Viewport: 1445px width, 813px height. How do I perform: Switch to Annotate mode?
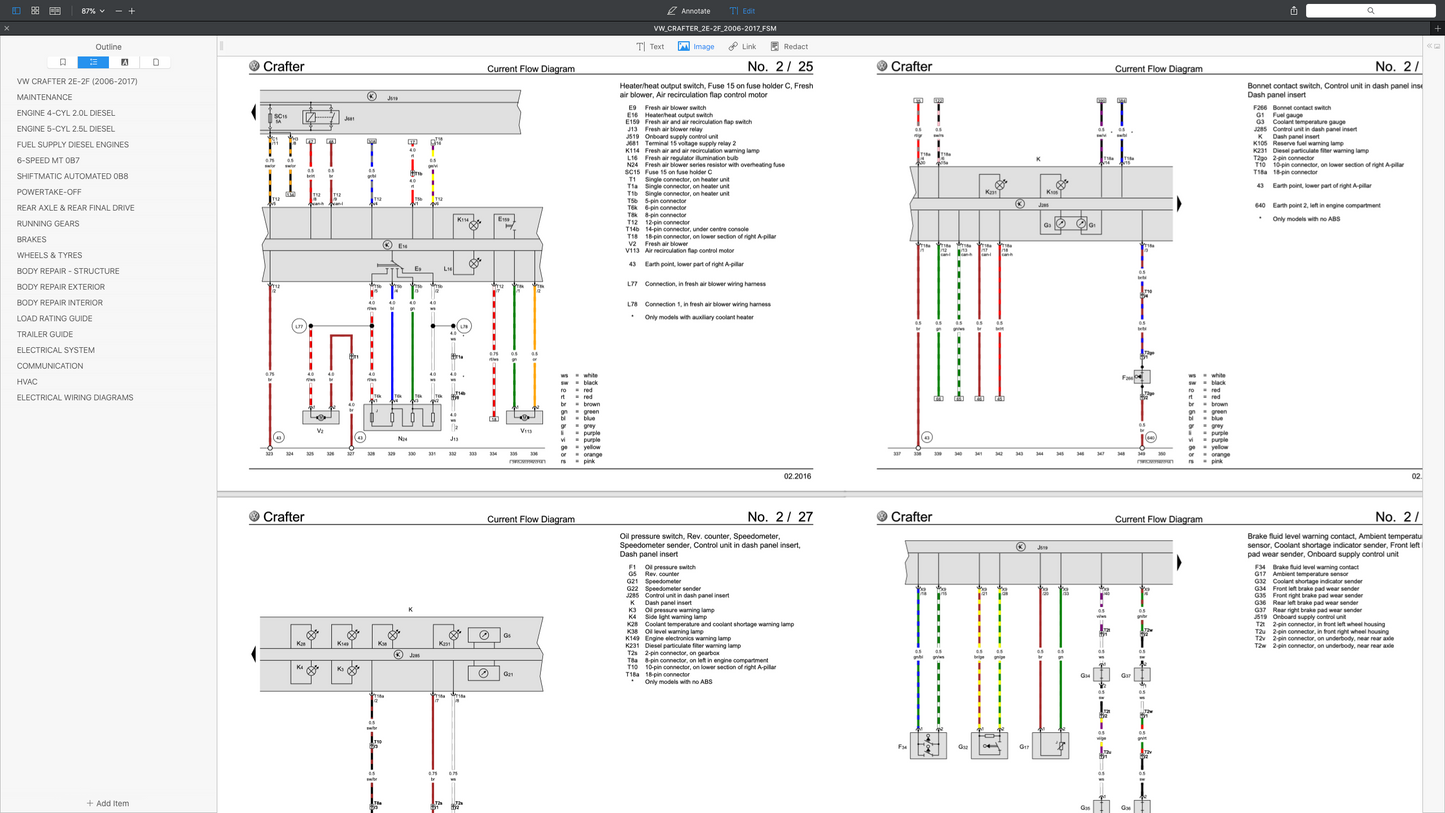click(688, 11)
